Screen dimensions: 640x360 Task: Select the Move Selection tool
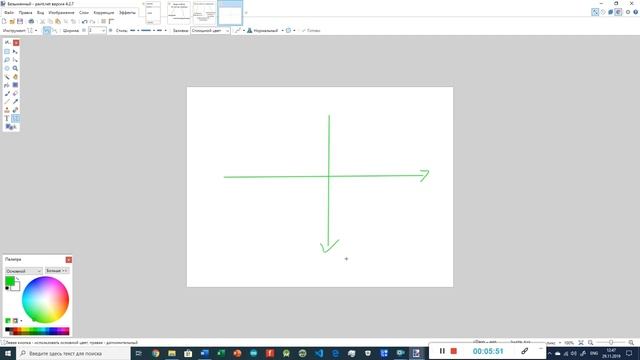pos(15,60)
